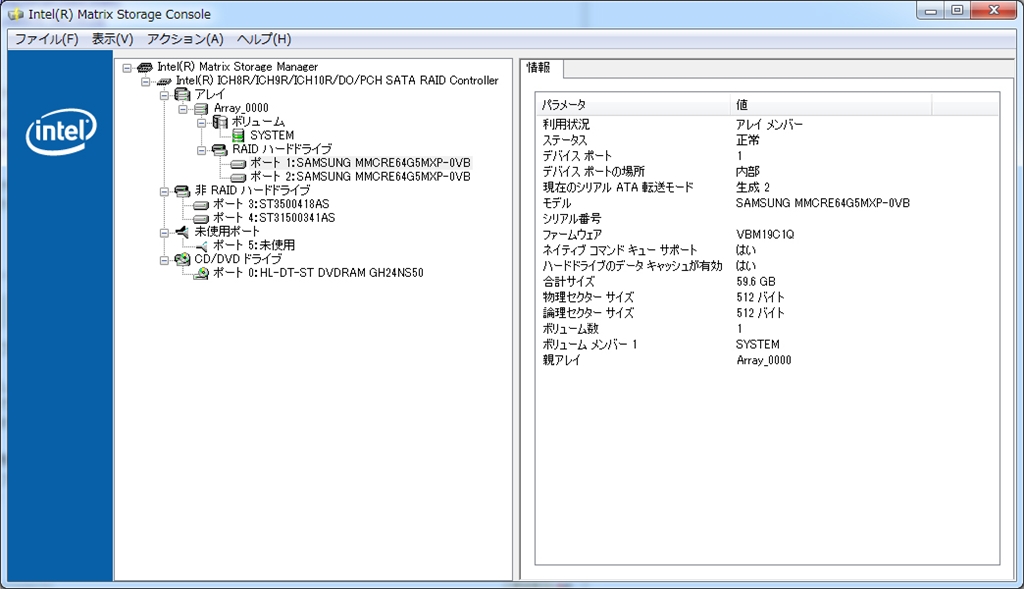Collapse the CD/DVD ドライブ node

[165, 259]
